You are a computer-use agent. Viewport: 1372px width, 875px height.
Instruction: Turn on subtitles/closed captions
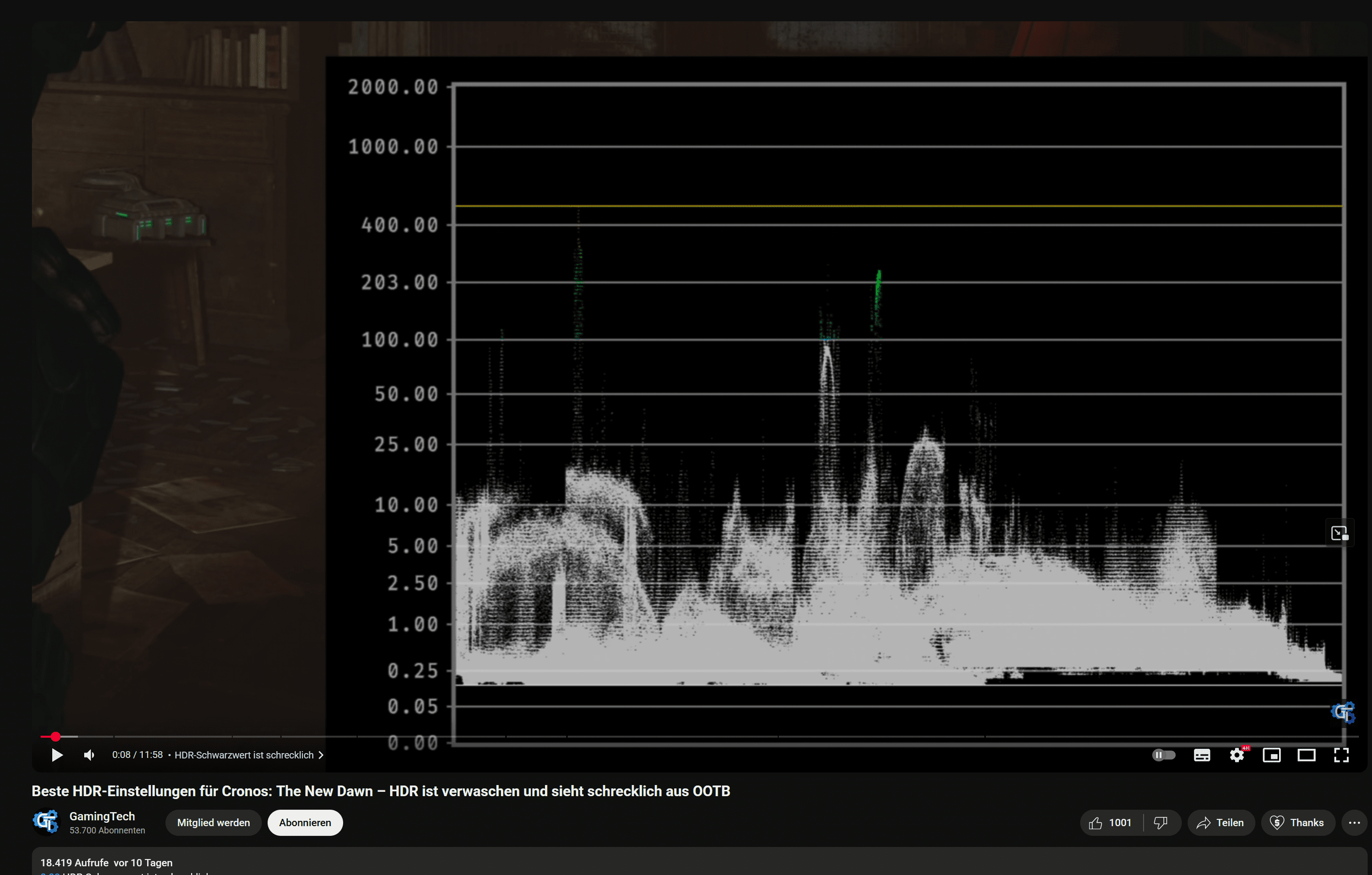point(1202,755)
